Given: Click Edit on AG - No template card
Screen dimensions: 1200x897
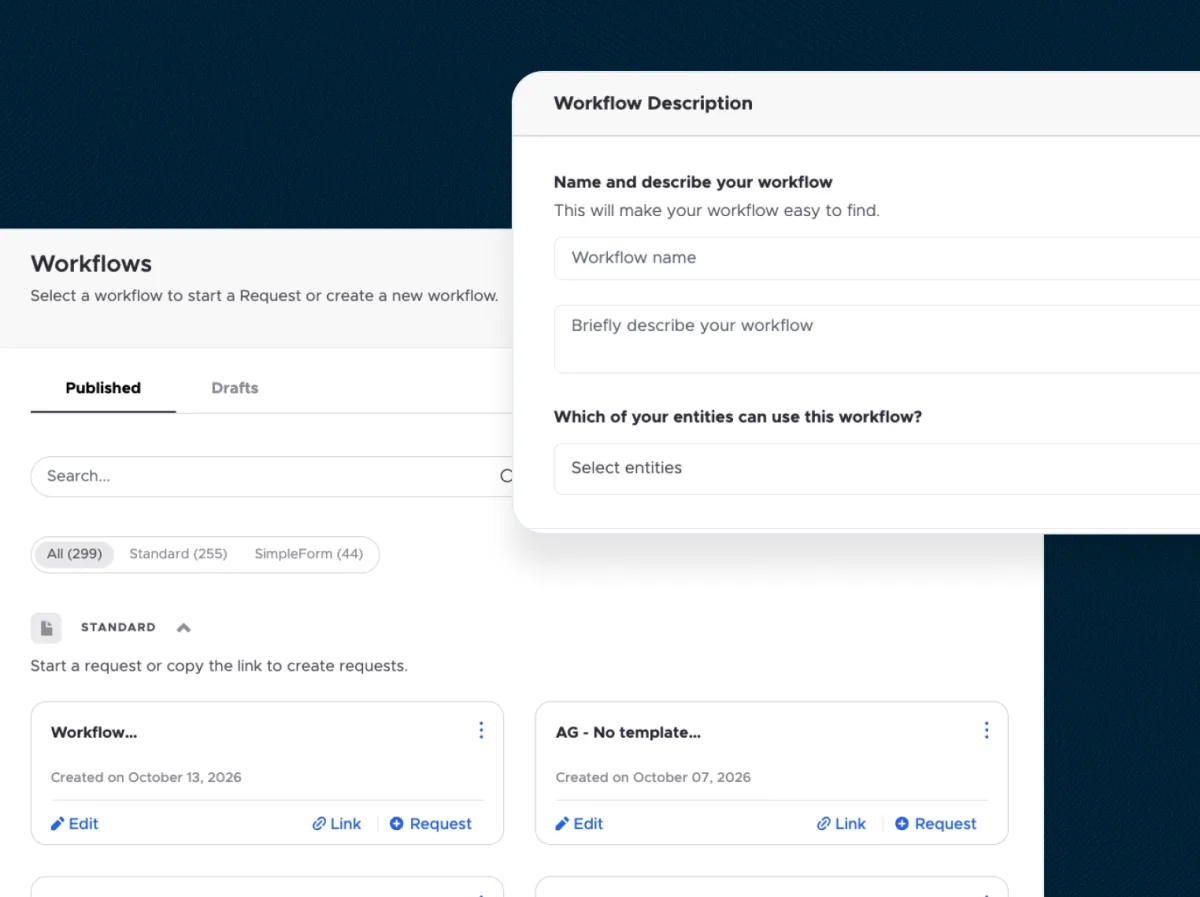Looking at the screenshot, I should coord(580,824).
